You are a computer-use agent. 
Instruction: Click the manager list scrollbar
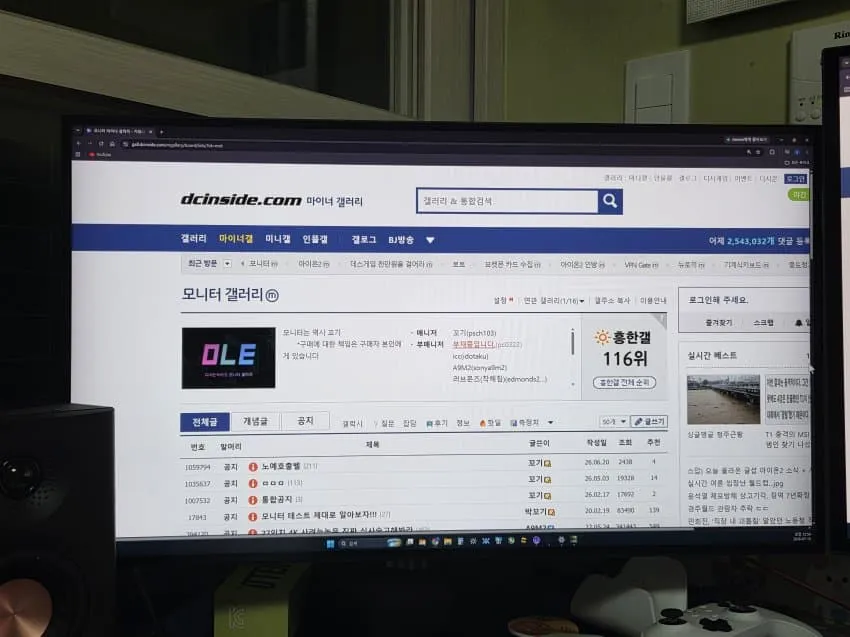572,342
